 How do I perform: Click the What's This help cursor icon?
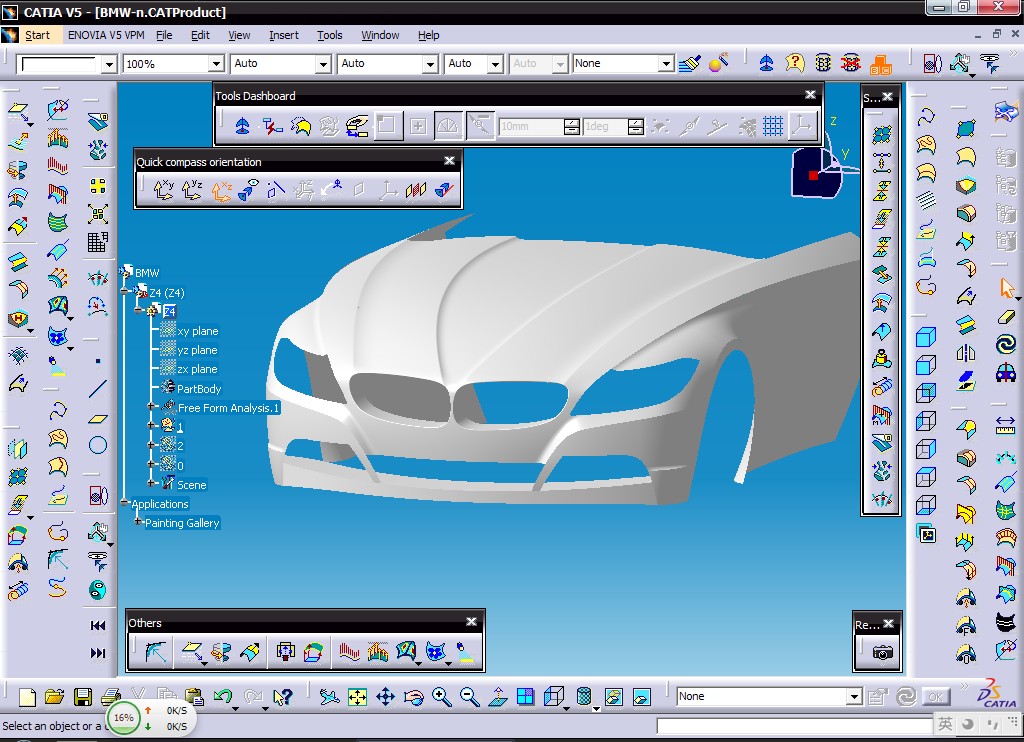(x=283, y=697)
